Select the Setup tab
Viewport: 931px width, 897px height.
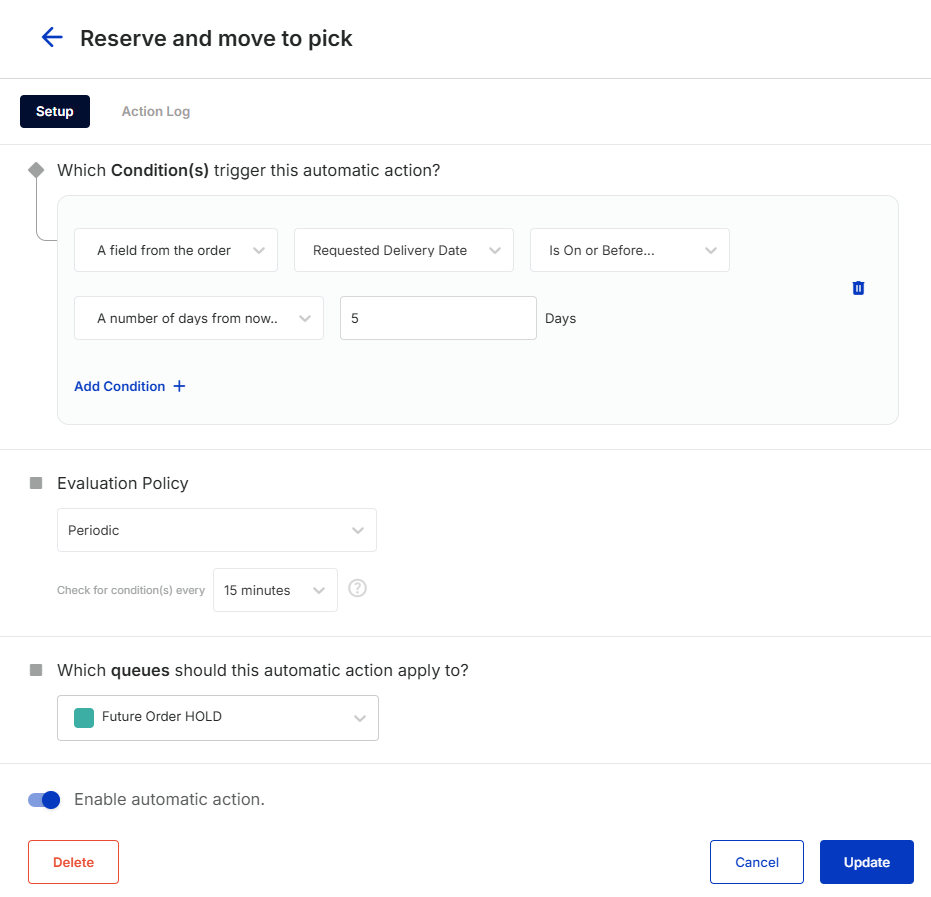coord(55,112)
